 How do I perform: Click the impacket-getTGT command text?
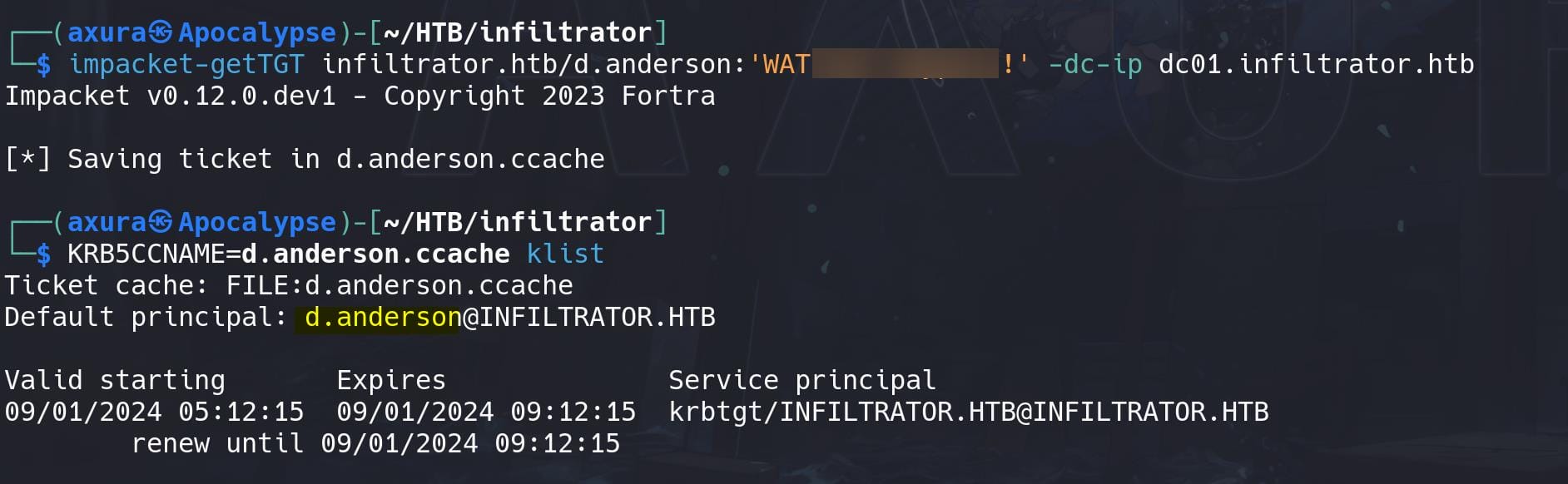[186, 64]
